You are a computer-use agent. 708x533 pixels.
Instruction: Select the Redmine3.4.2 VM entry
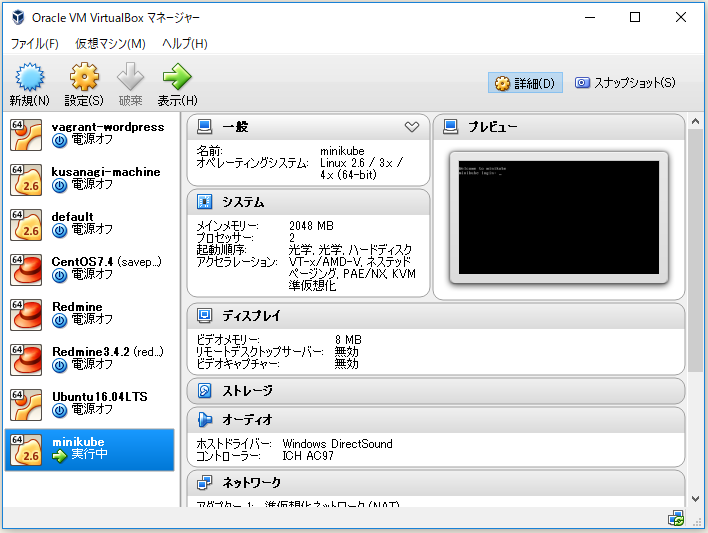89,360
